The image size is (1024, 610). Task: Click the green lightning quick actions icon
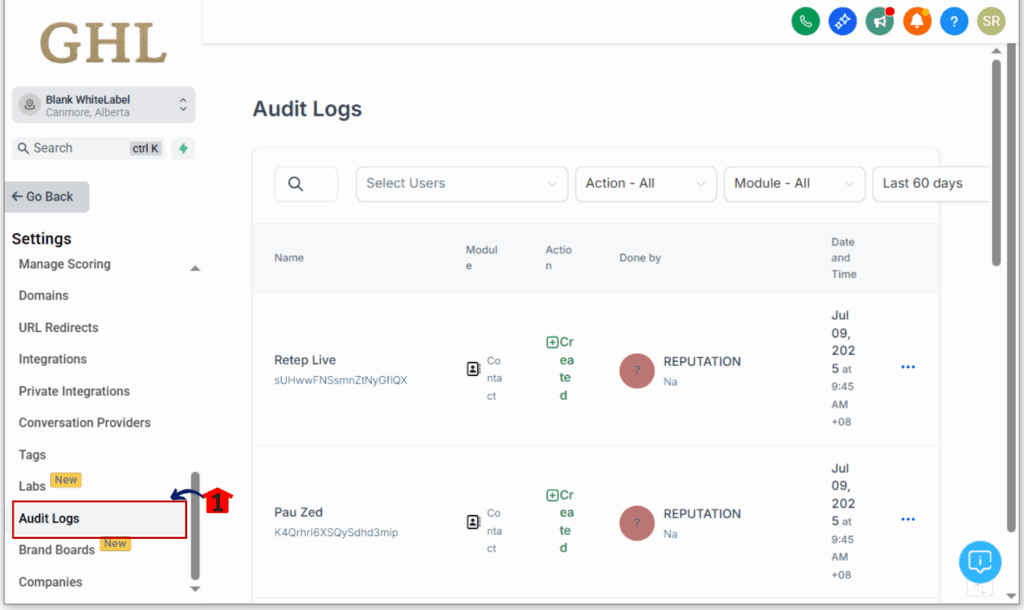[183, 149]
